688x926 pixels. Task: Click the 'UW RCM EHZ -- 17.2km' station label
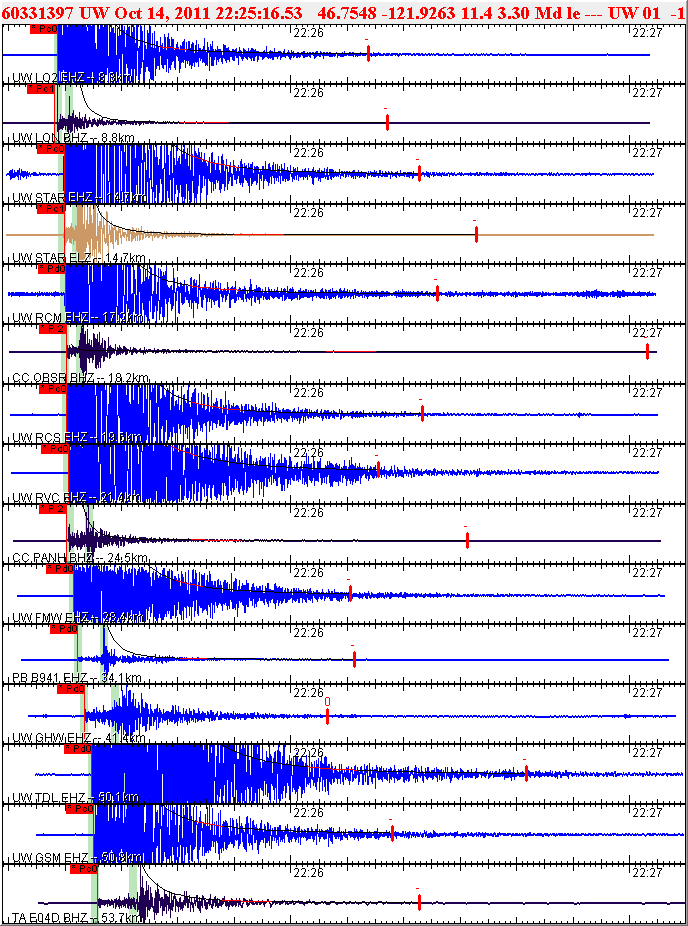79,318
